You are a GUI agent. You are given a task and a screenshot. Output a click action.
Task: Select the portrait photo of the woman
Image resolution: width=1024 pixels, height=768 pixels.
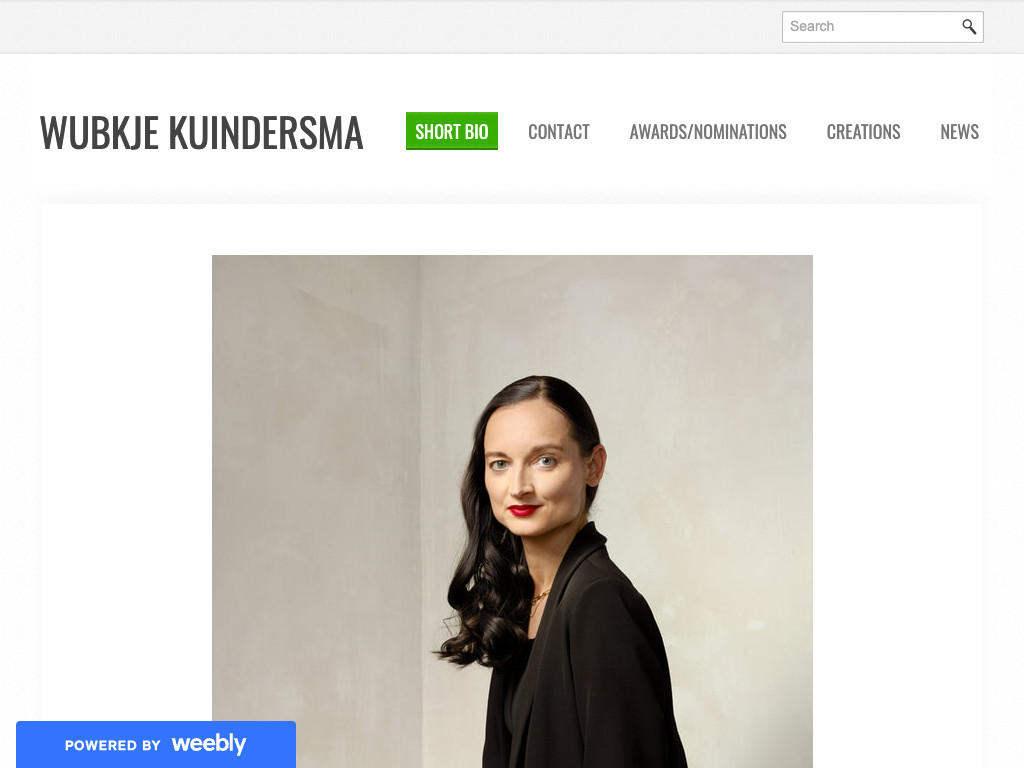click(x=512, y=511)
